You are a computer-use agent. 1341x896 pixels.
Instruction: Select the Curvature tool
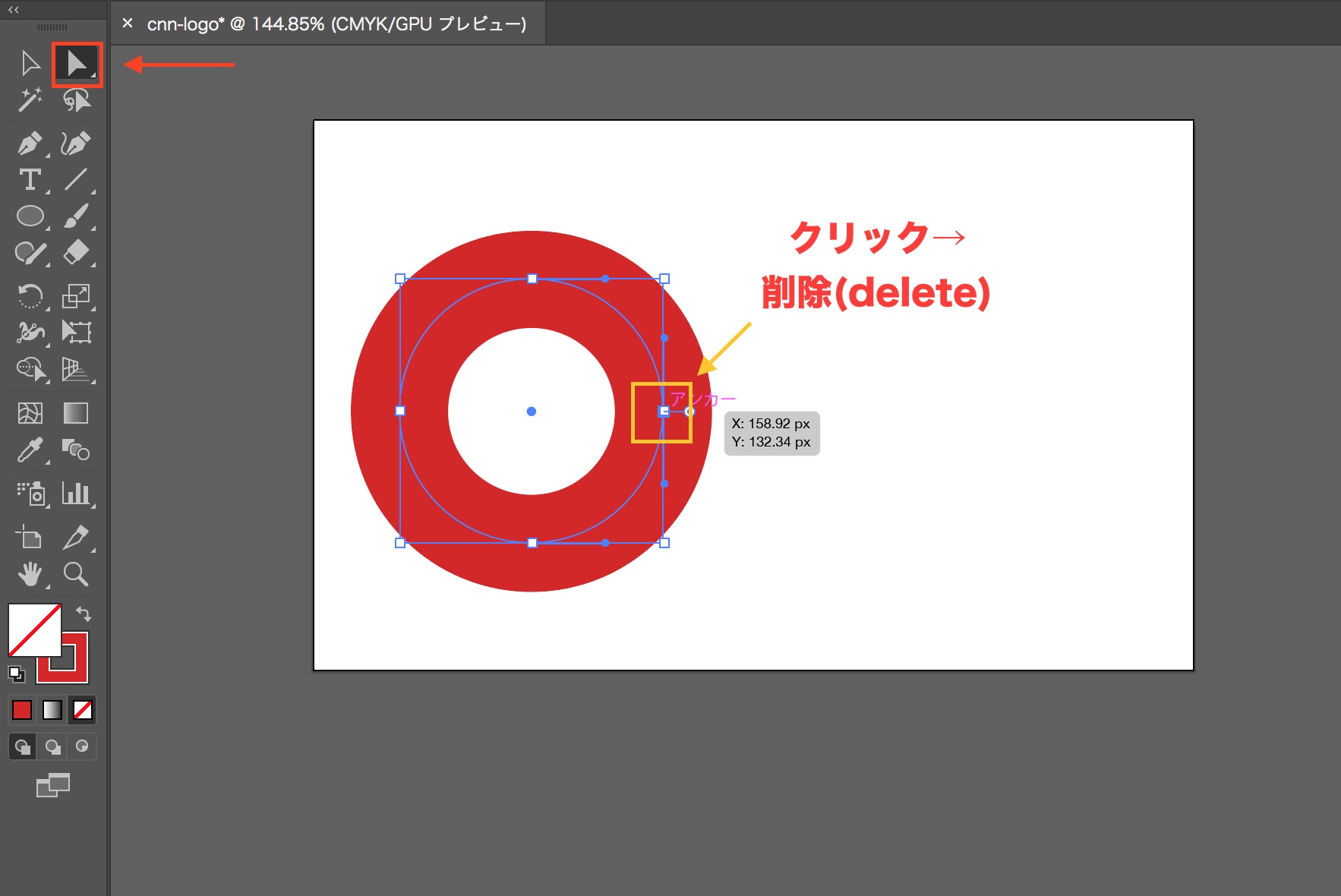76,143
